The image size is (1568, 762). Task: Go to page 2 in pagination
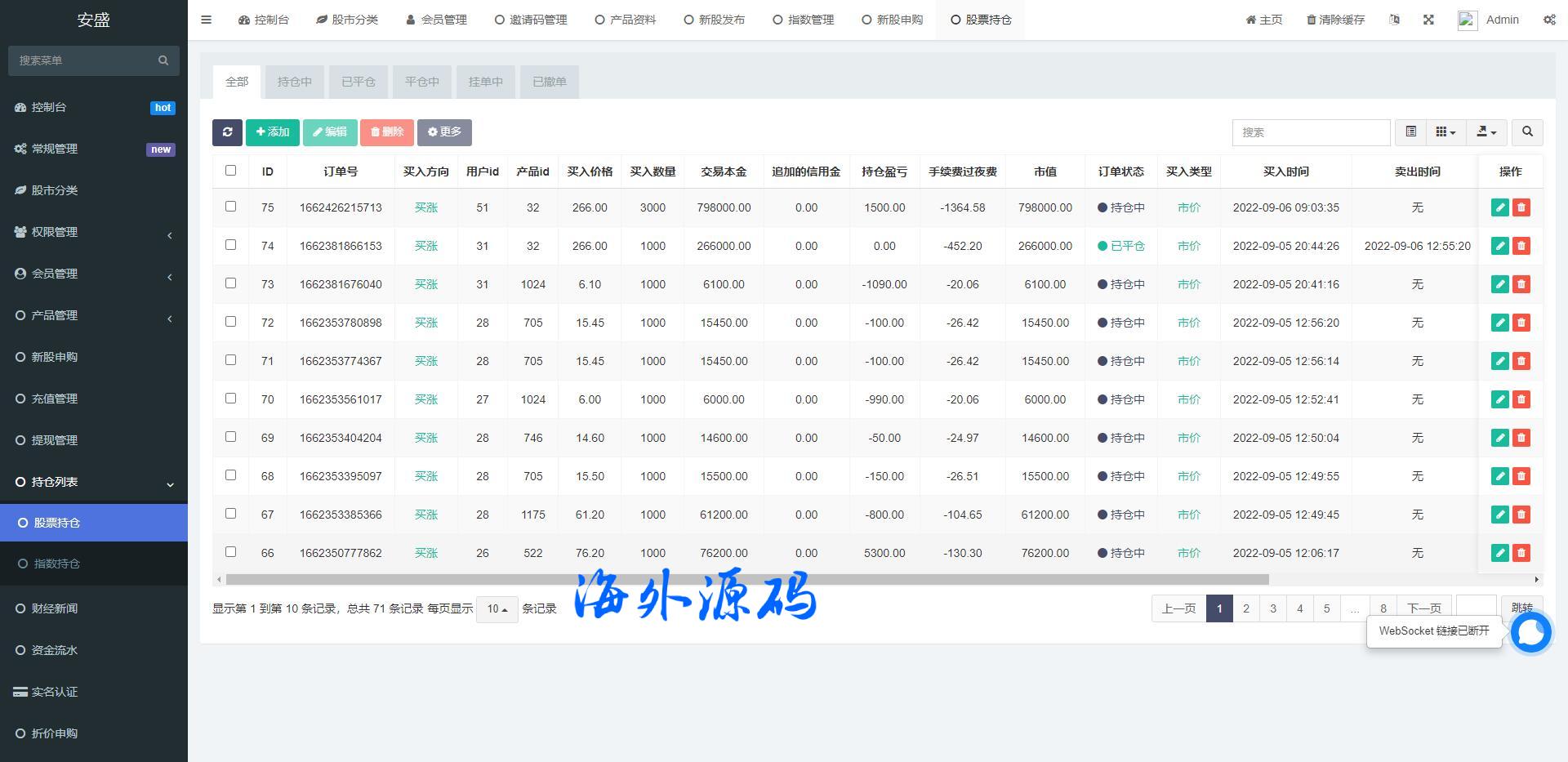[1245, 608]
